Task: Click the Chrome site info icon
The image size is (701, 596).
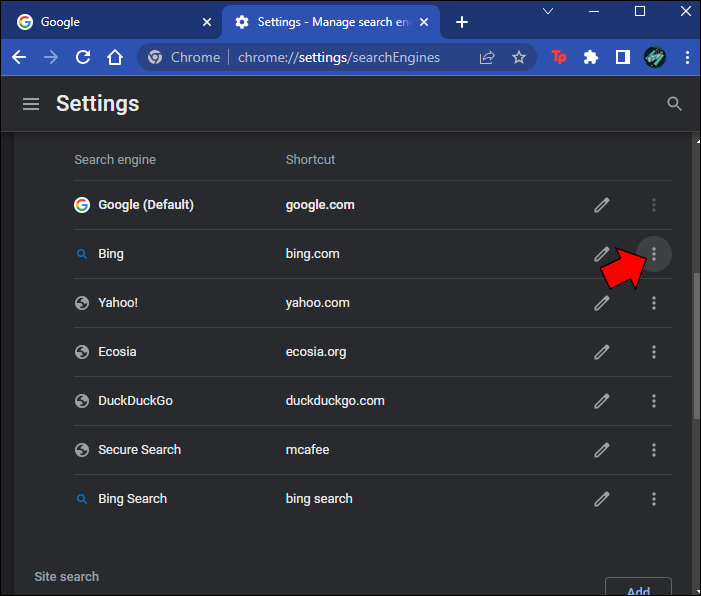Action: tap(155, 57)
